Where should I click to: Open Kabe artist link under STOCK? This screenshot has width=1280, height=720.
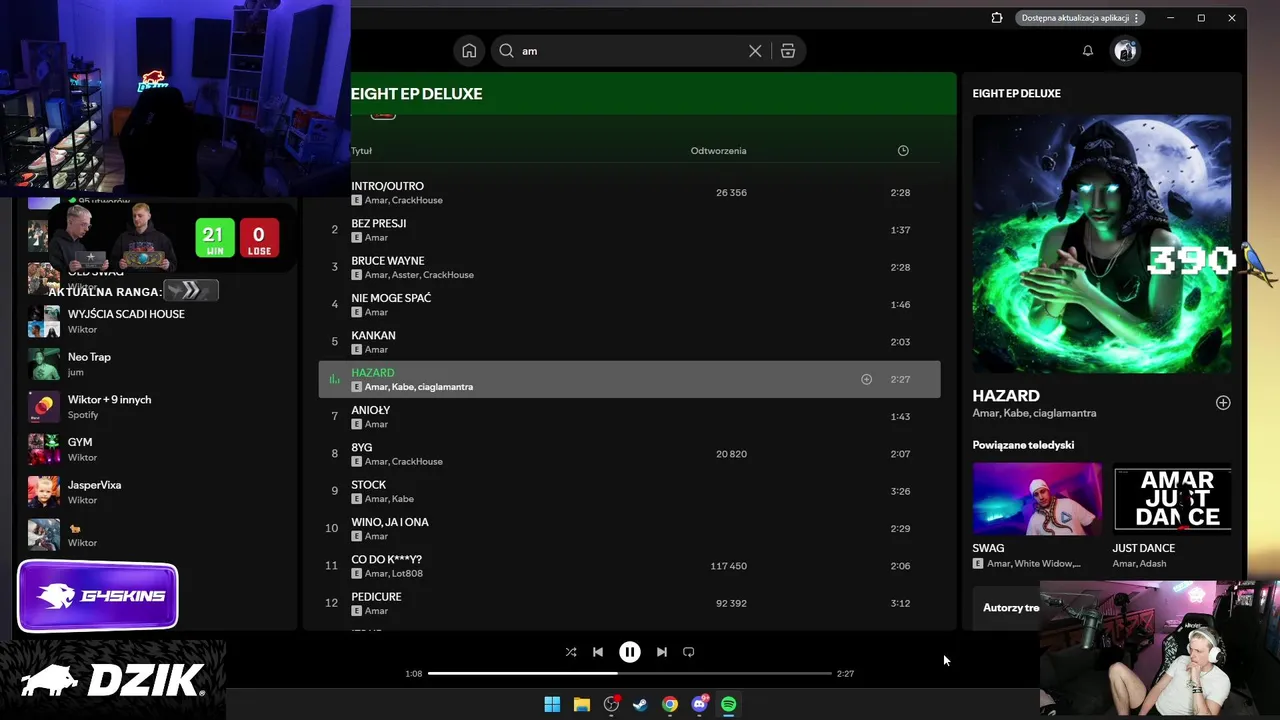pyautogui.click(x=403, y=499)
